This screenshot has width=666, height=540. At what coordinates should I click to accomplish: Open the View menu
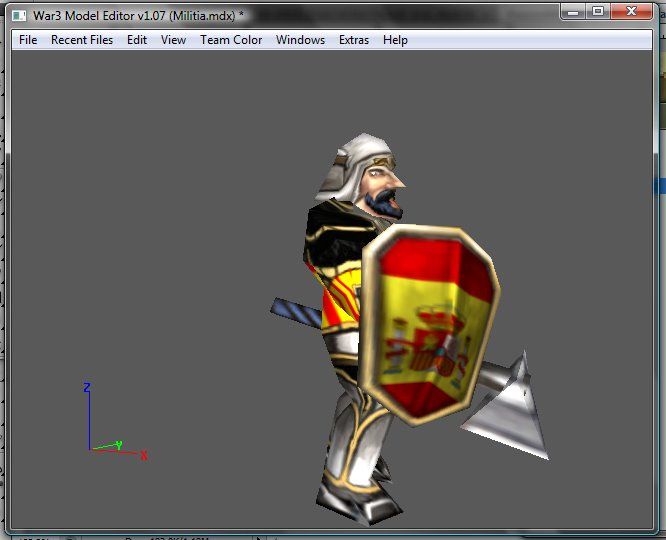173,40
